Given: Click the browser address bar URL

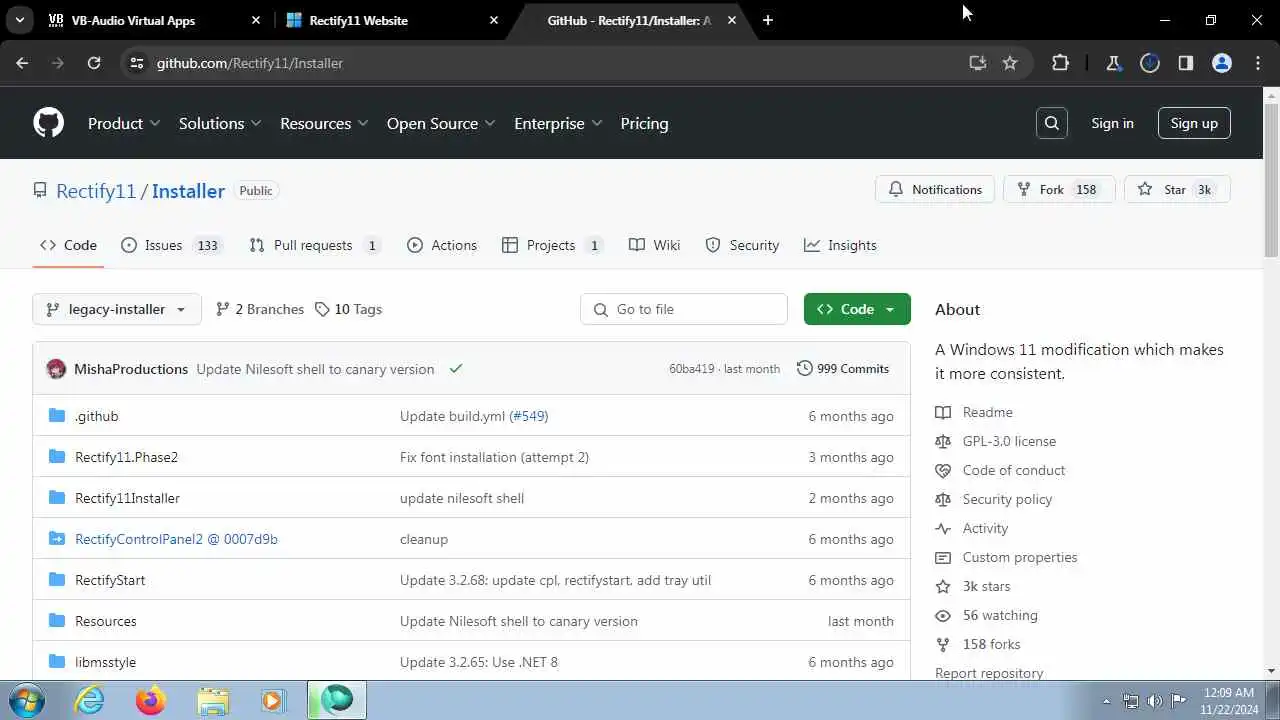Looking at the screenshot, I should click(250, 63).
